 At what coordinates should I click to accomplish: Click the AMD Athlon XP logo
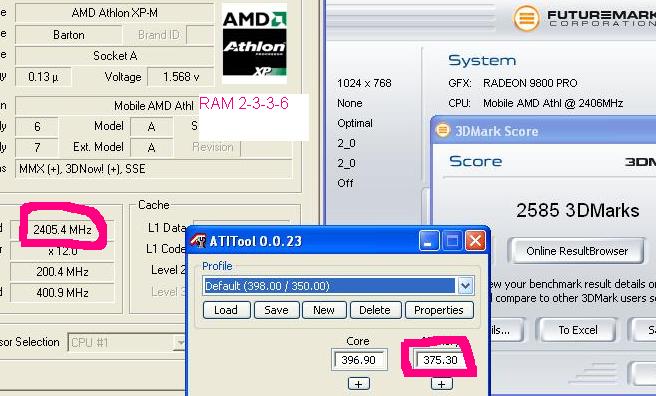(254, 43)
